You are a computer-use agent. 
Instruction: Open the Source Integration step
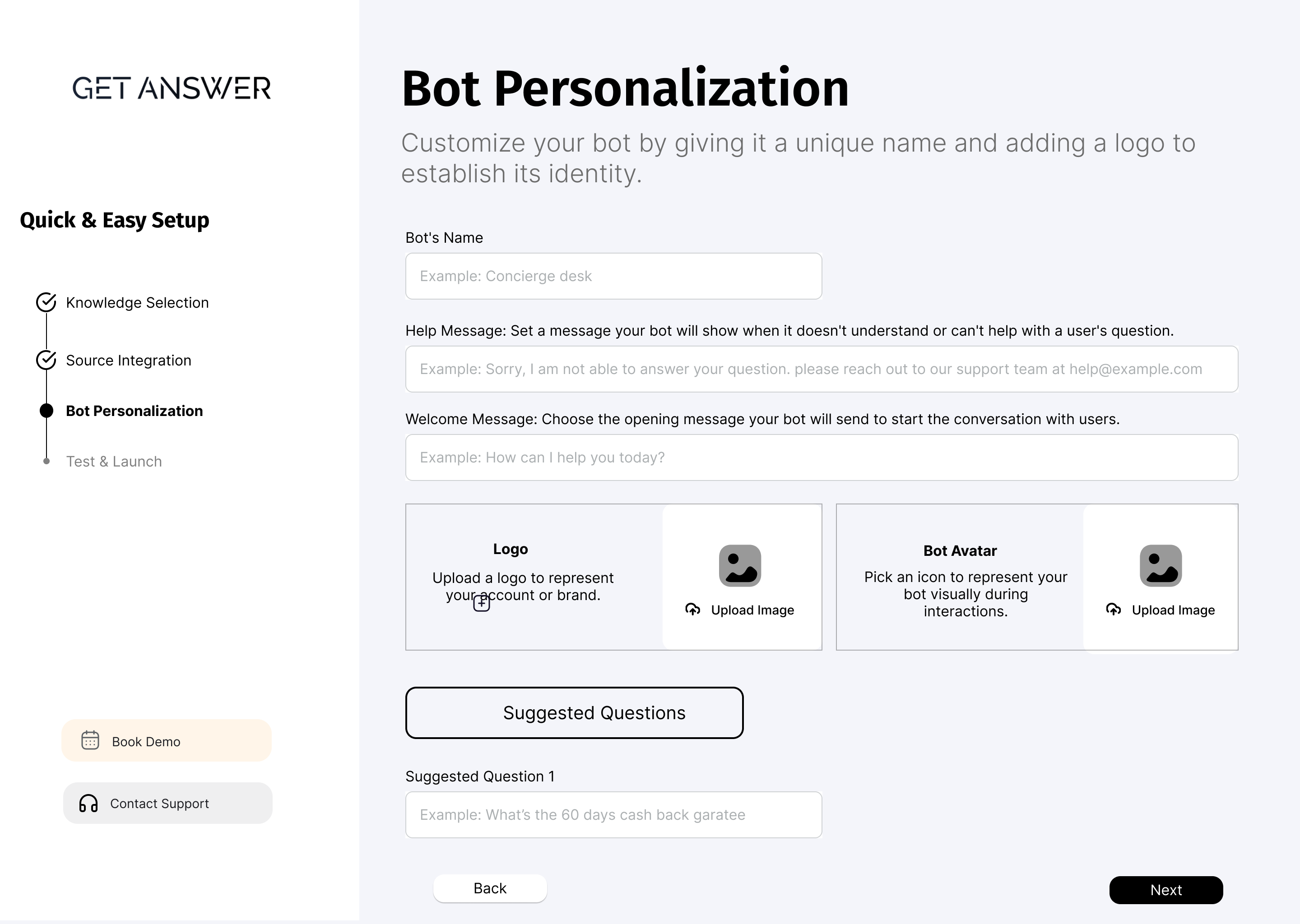129,360
